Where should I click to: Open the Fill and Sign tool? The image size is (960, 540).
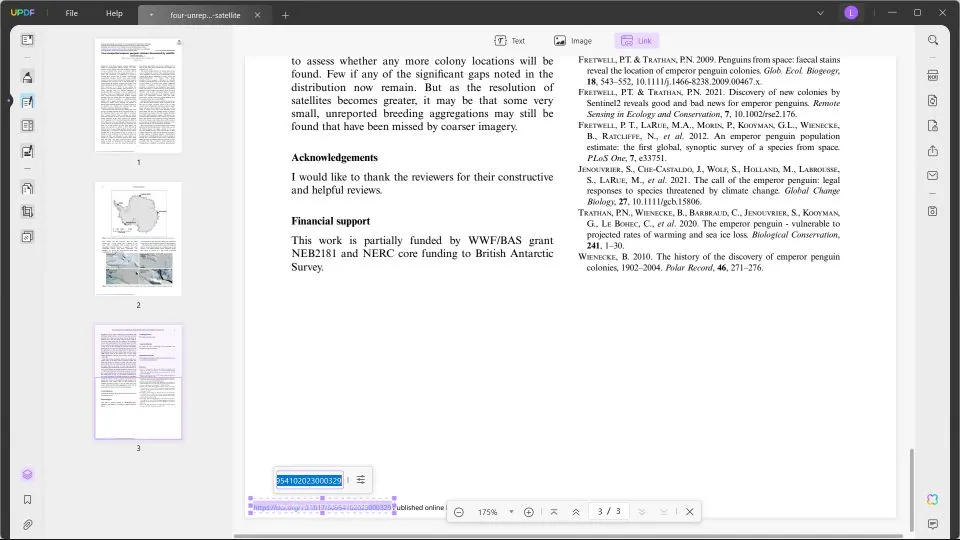27,151
